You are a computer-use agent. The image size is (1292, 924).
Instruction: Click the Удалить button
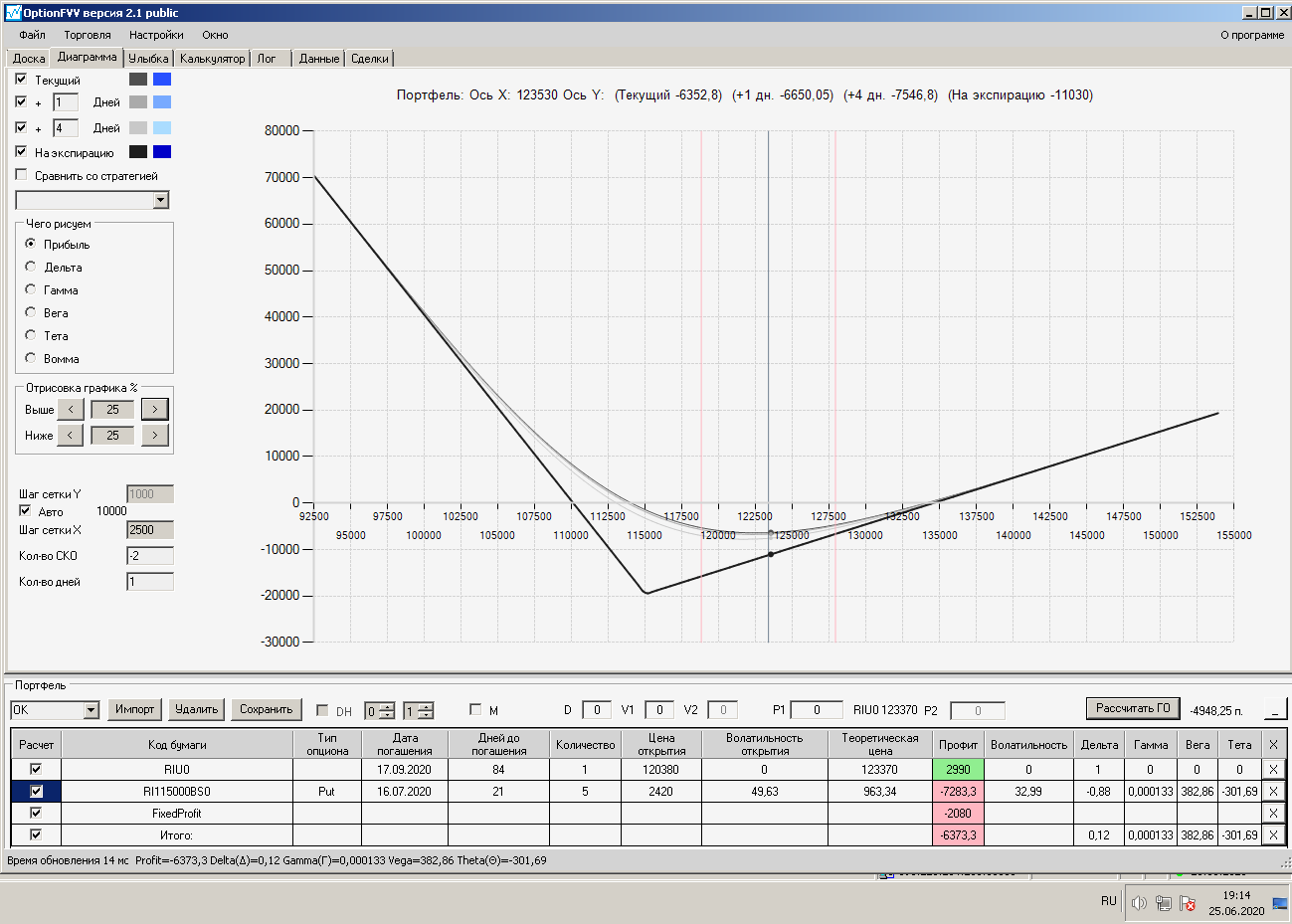pos(197,709)
